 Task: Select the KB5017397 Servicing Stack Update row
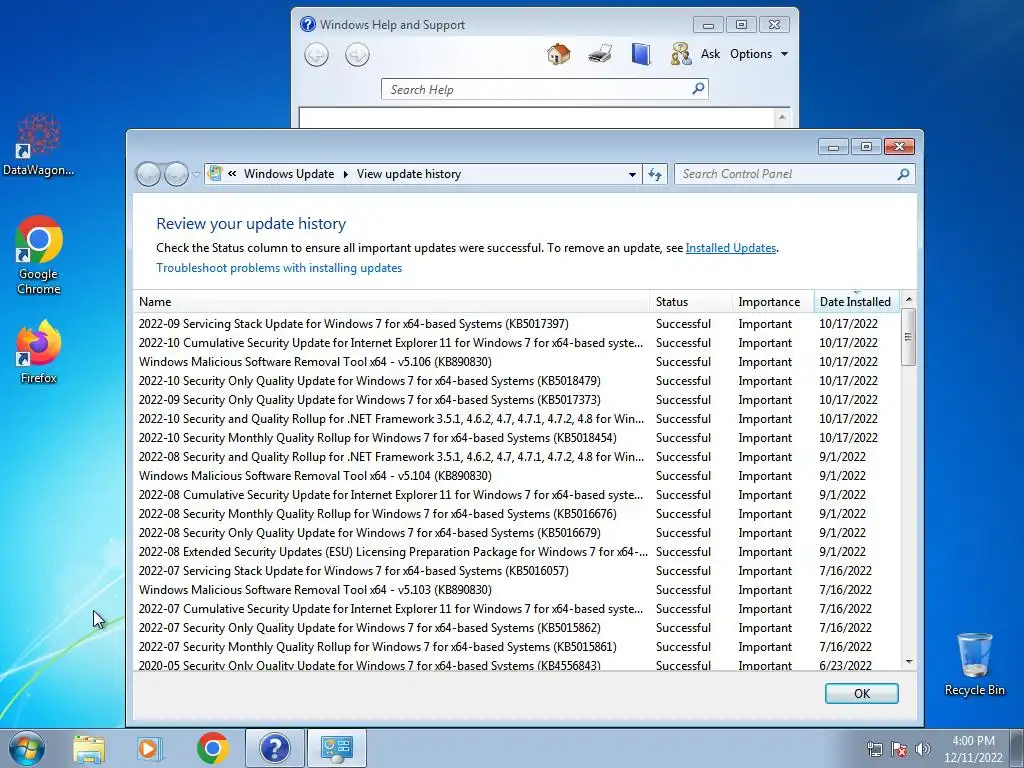(516, 324)
